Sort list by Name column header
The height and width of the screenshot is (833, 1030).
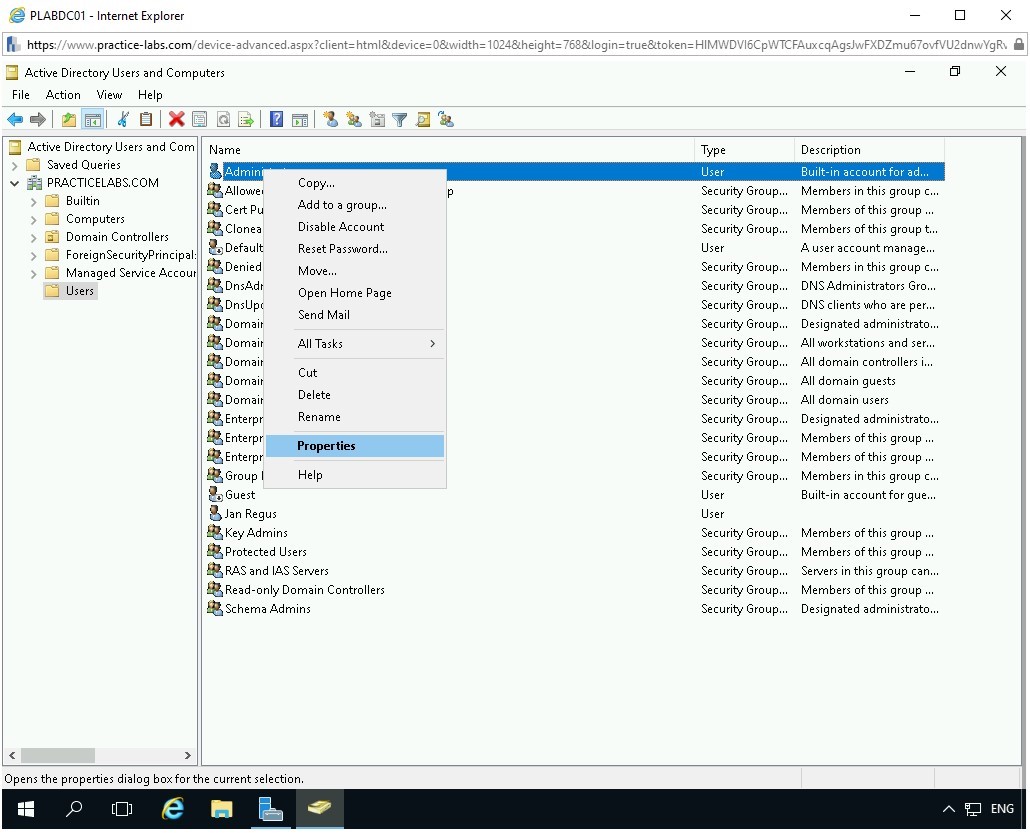pyautogui.click(x=448, y=150)
